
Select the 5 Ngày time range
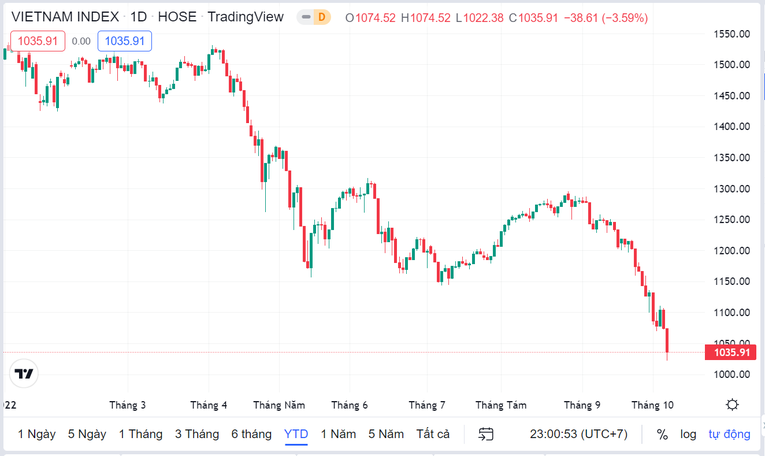point(87,434)
